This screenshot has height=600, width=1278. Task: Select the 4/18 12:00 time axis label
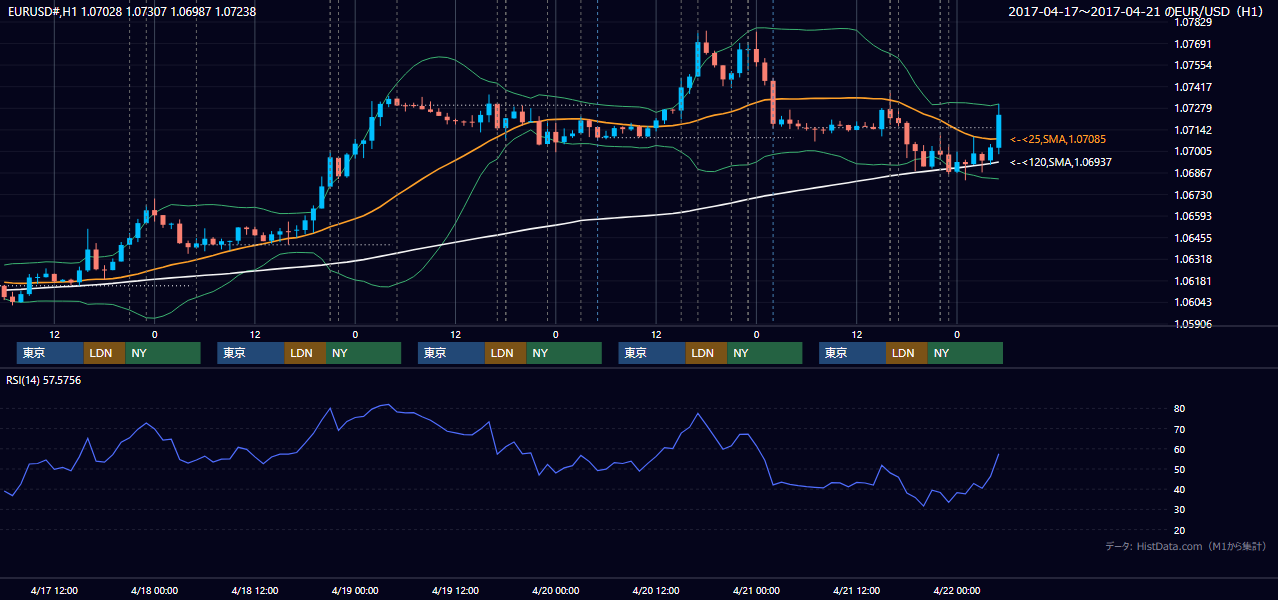click(x=255, y=590)
